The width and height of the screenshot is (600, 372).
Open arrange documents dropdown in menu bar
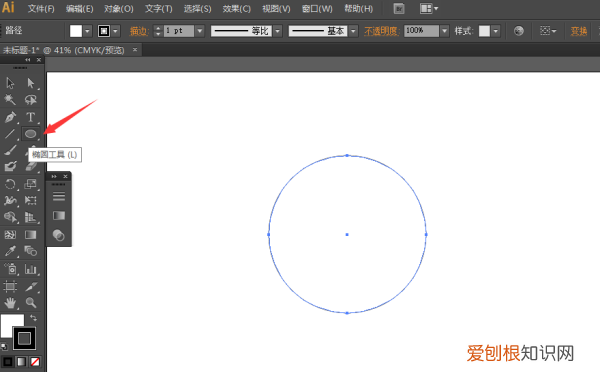tap(429, 8)
